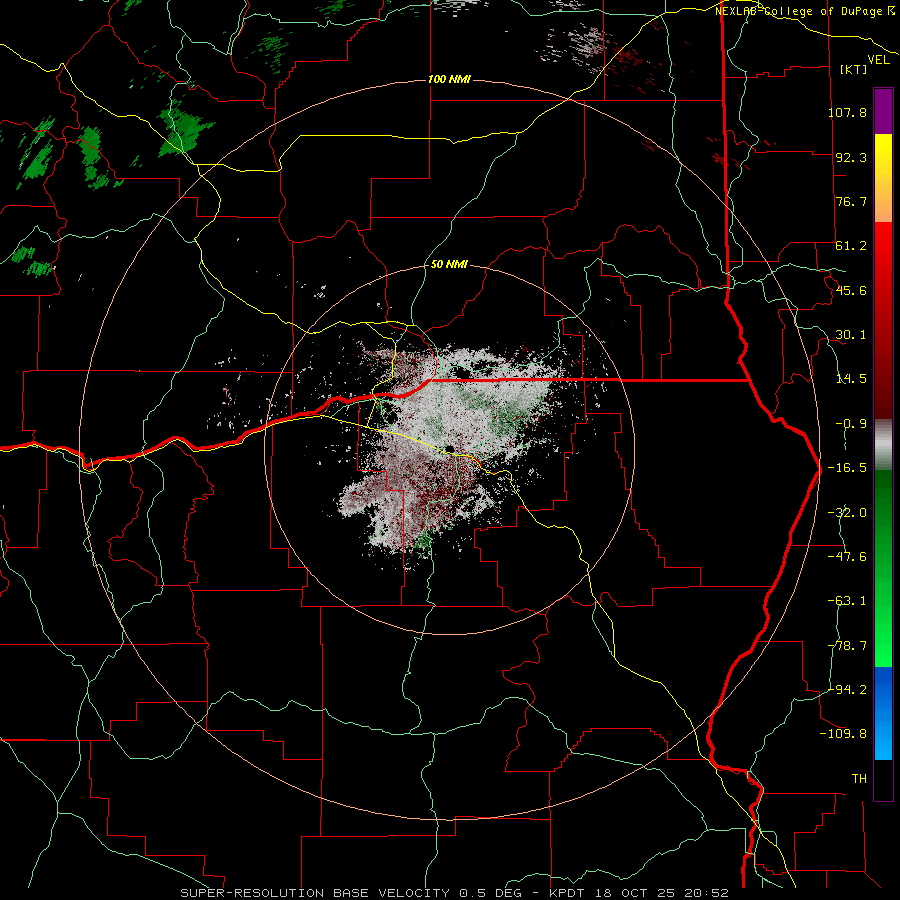Click the NEXLAB-College of DuPage credit text
The height and width of the screenshot is (900, 900).
click(804, 11)
